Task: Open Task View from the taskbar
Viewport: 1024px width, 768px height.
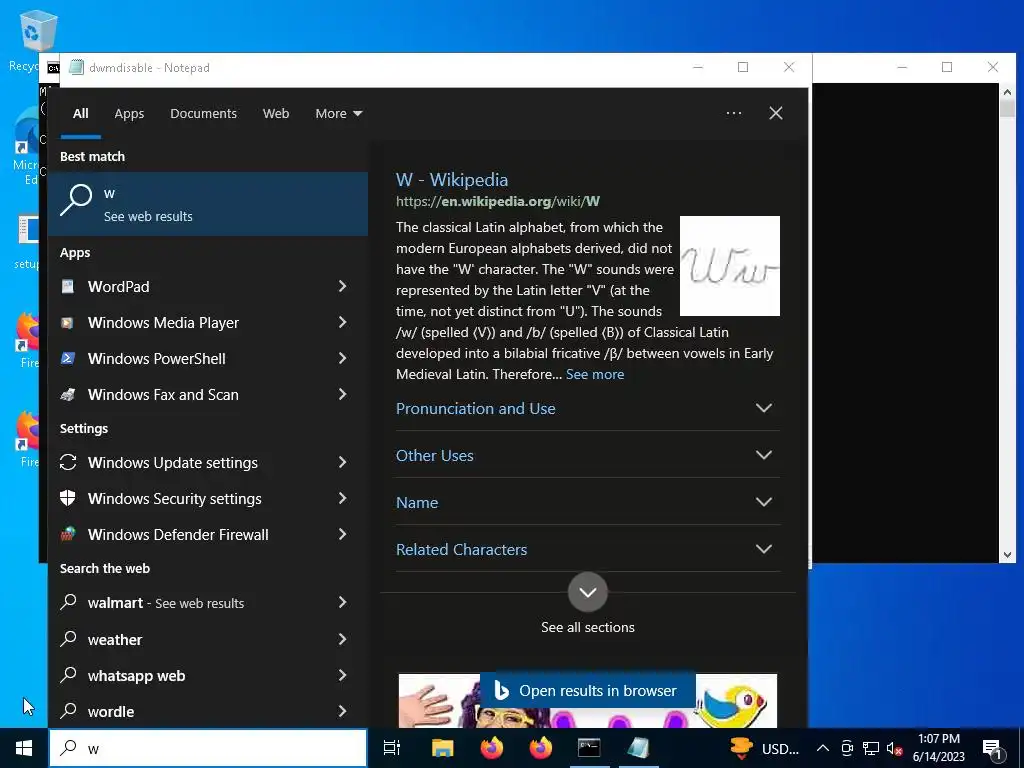Action: [x=392, y=748]
